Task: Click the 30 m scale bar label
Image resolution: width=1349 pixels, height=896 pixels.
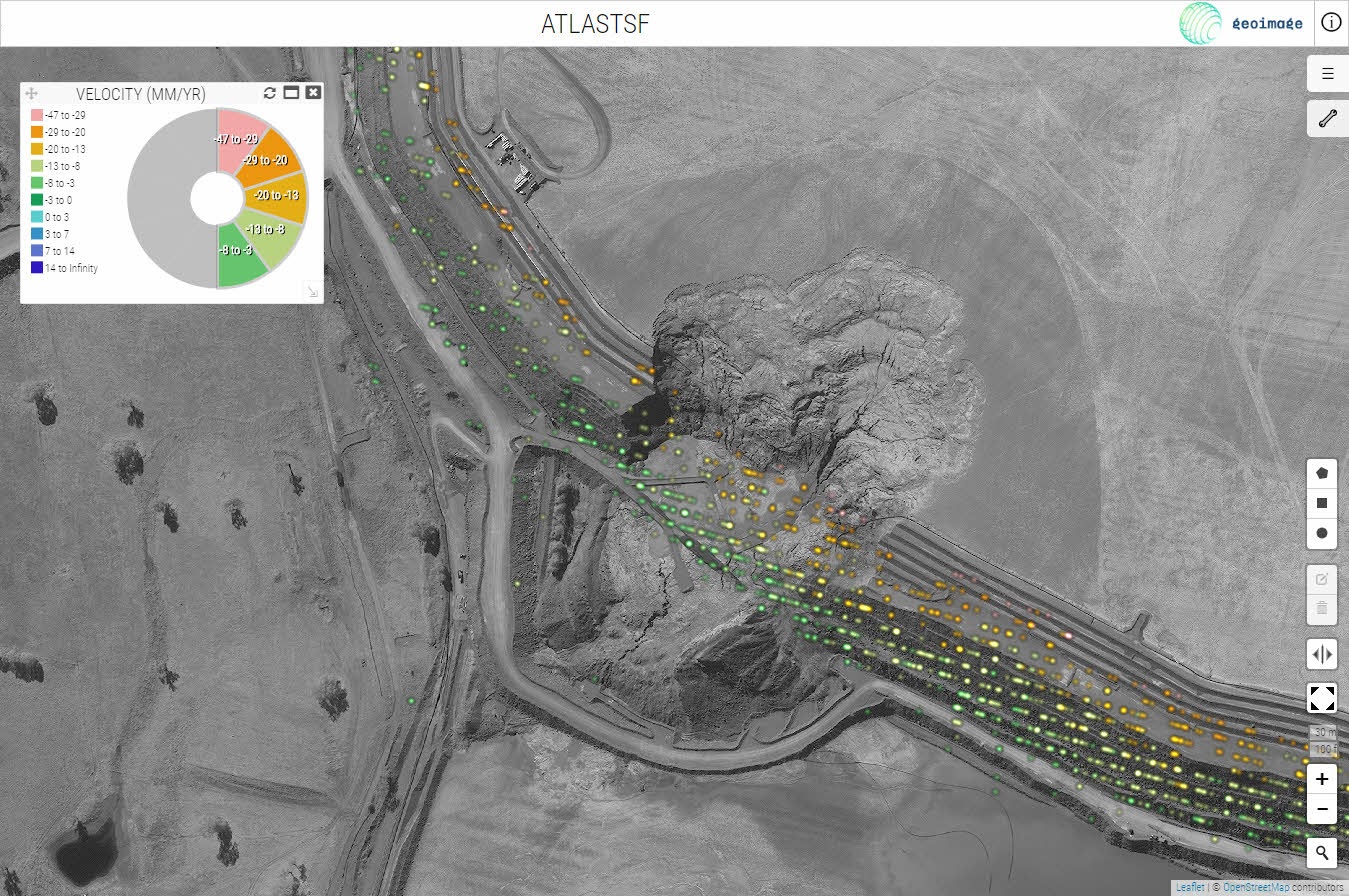Action: tap(1323, 733)
